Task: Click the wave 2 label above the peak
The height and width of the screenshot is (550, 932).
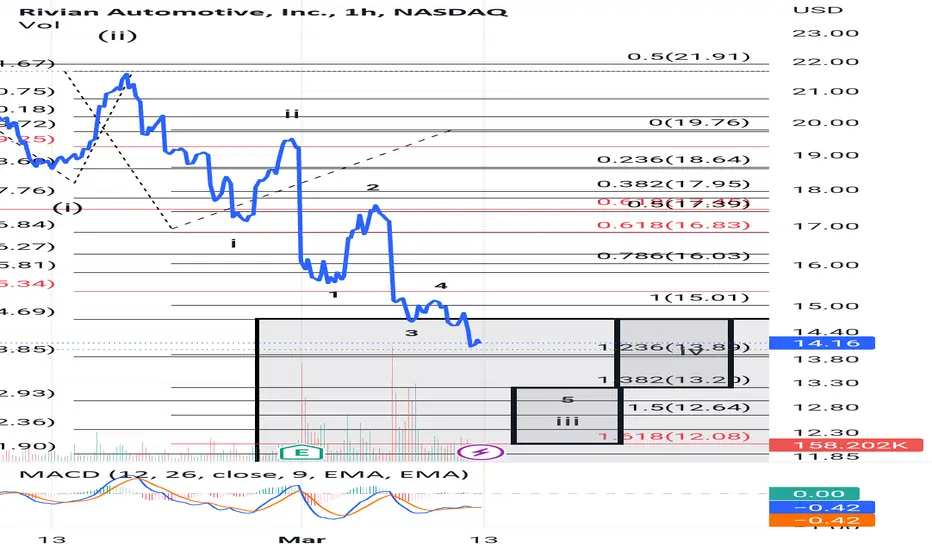Action: pyautogui.click(x=373, y=187)
